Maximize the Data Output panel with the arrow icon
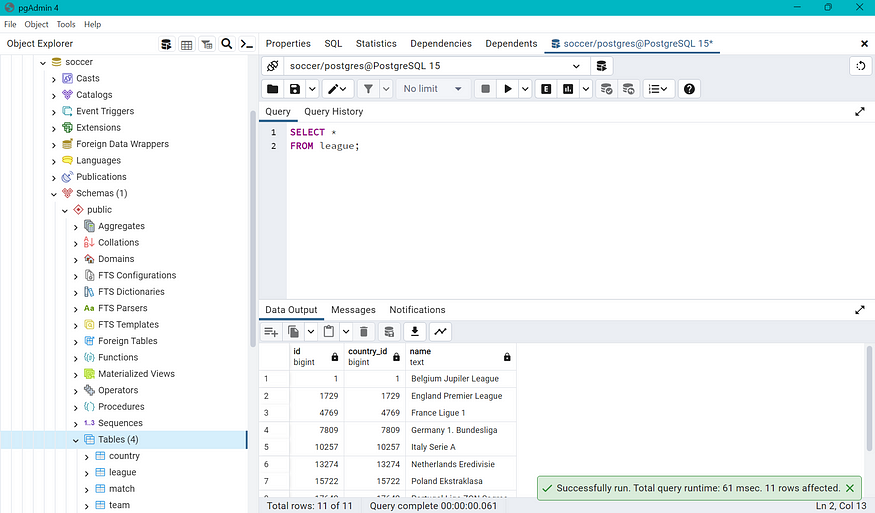 pos(860,310)
